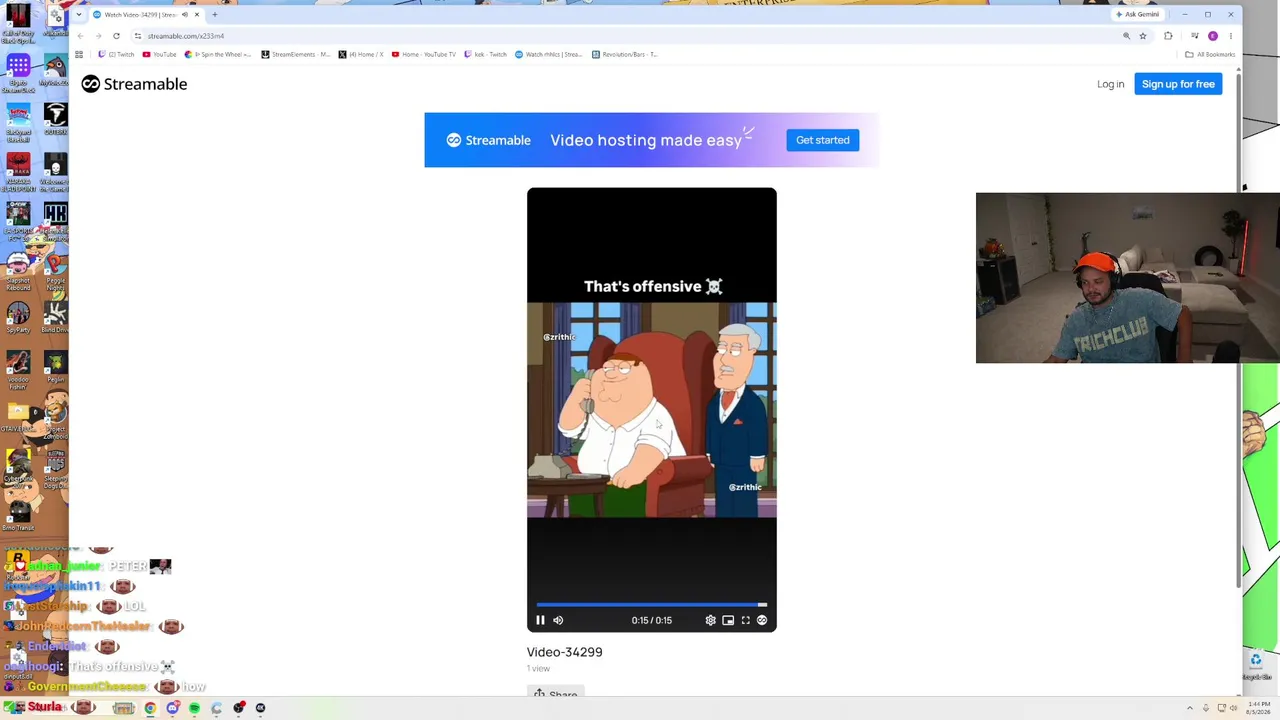1280x720 pixels.
Task: Select the SpyParty desktop icon
Action: click(x=18, y=316)
